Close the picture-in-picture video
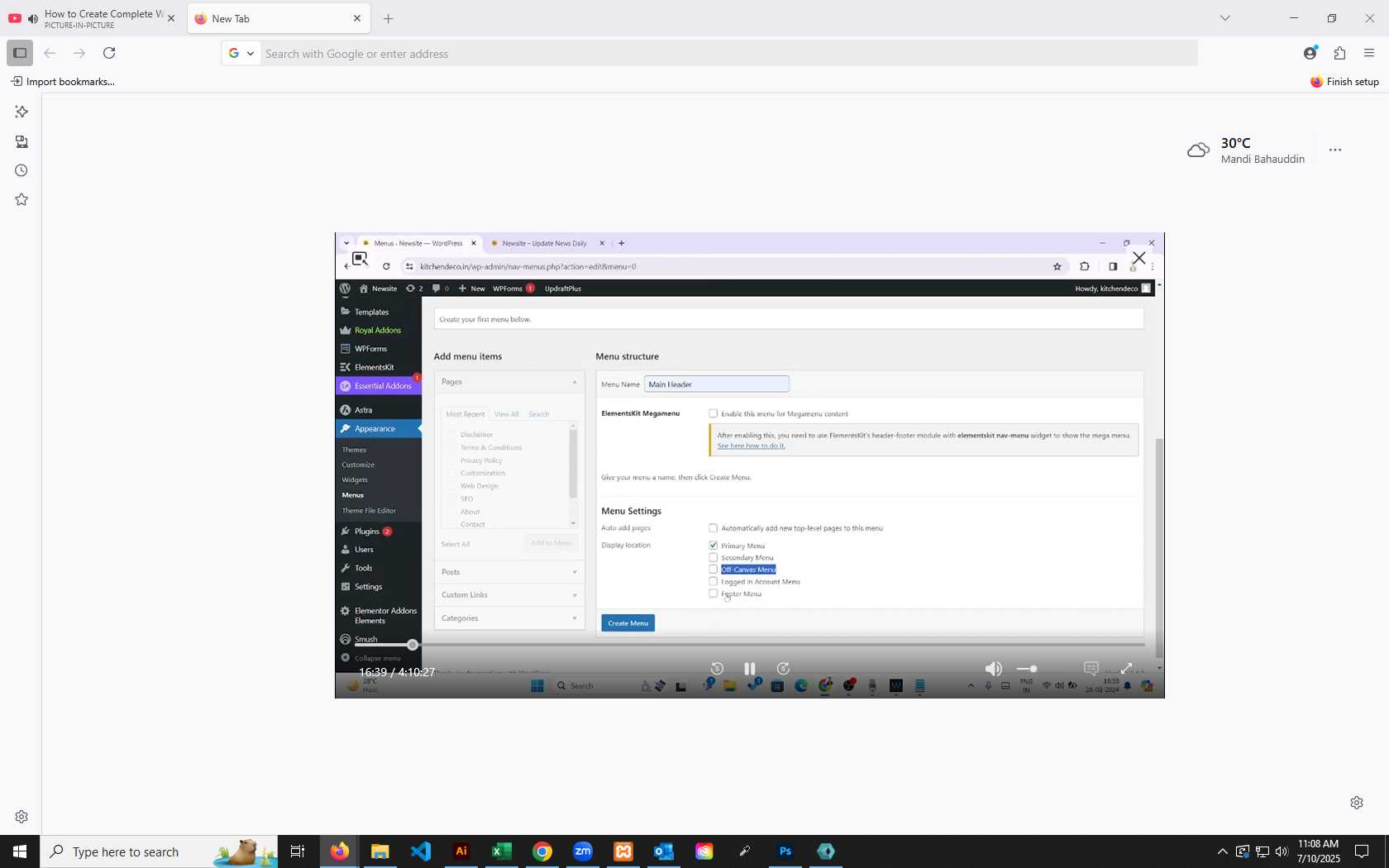Screen dimensions: 1389x868 [x=1139, y=258]
